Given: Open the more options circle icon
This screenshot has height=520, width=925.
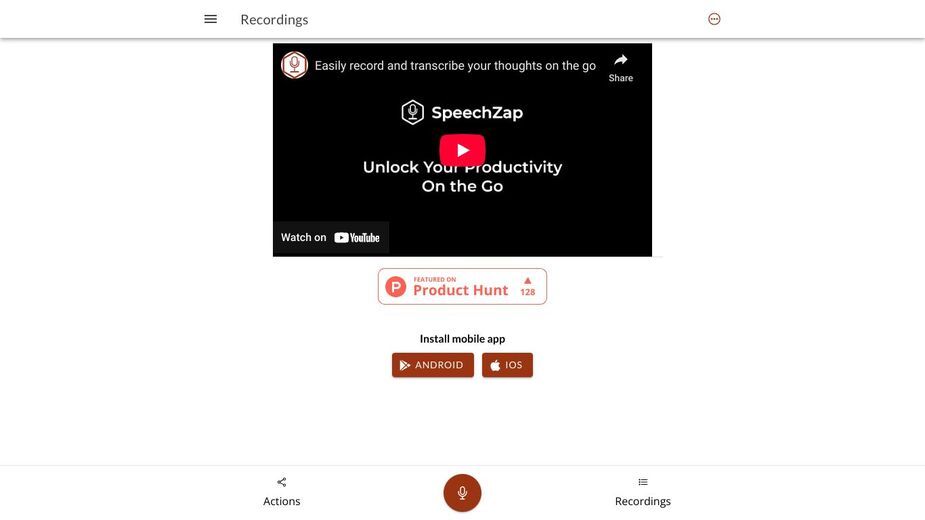Looking at the screenshot, I should [714, 19].
